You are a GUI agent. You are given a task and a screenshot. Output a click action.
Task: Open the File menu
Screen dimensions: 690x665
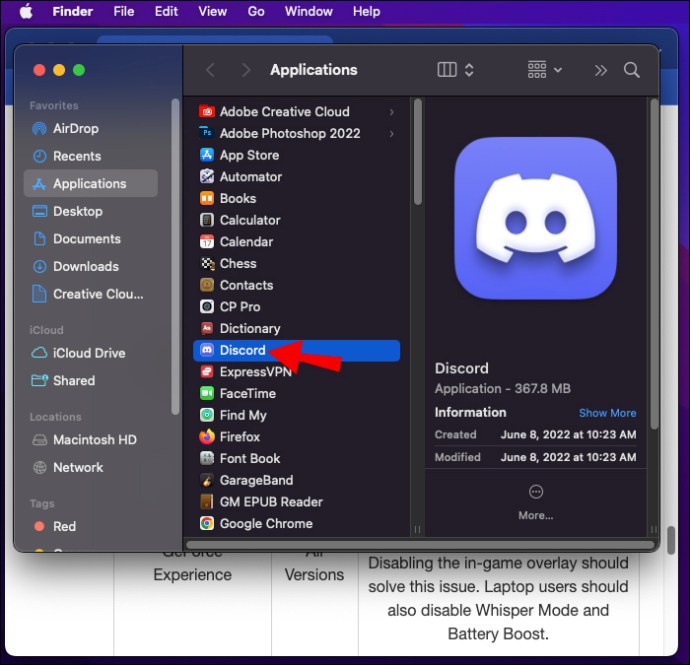pyautogui.click(x=124, y=11)
